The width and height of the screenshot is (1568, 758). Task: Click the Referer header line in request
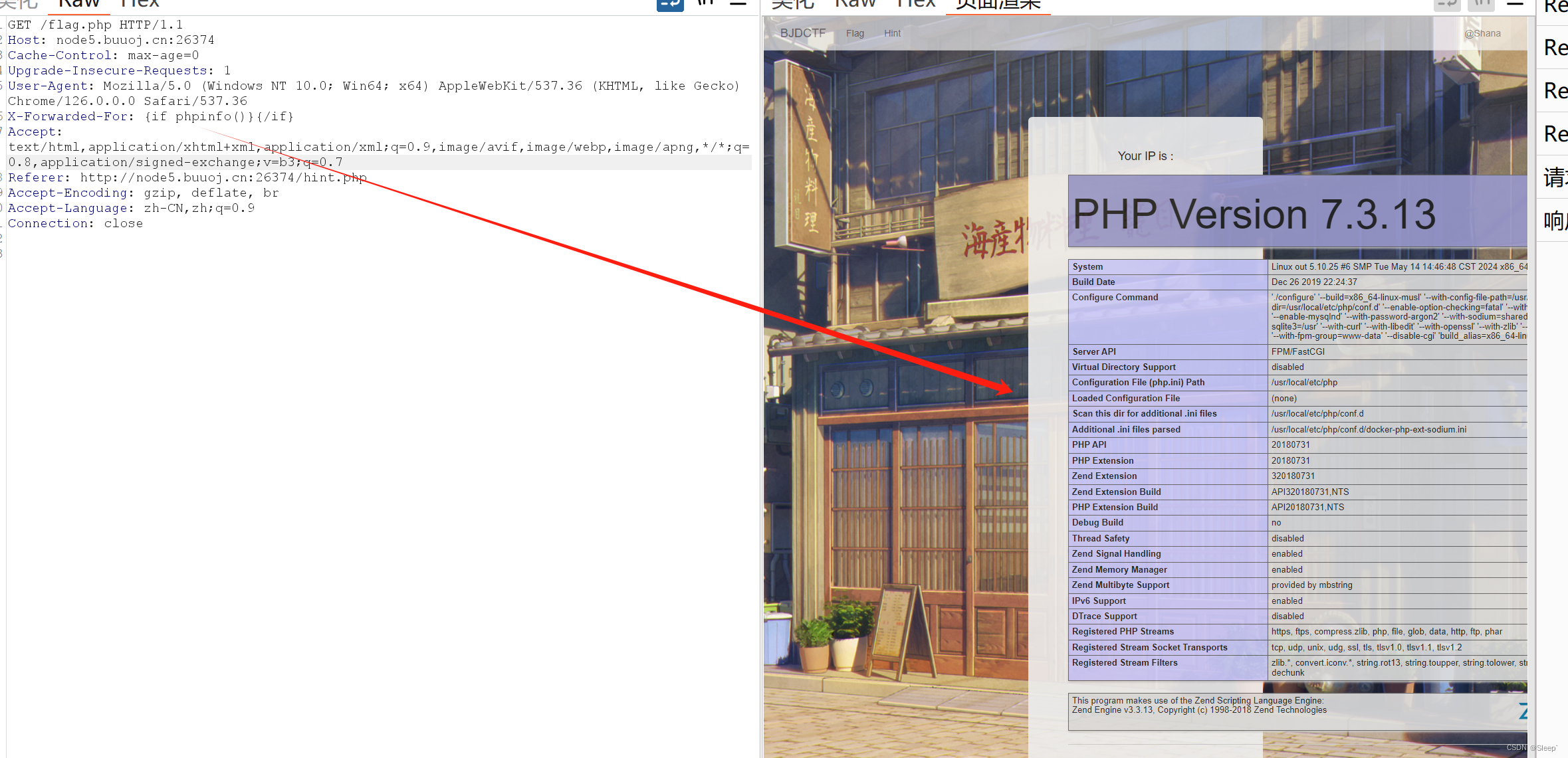coord(186,178)
